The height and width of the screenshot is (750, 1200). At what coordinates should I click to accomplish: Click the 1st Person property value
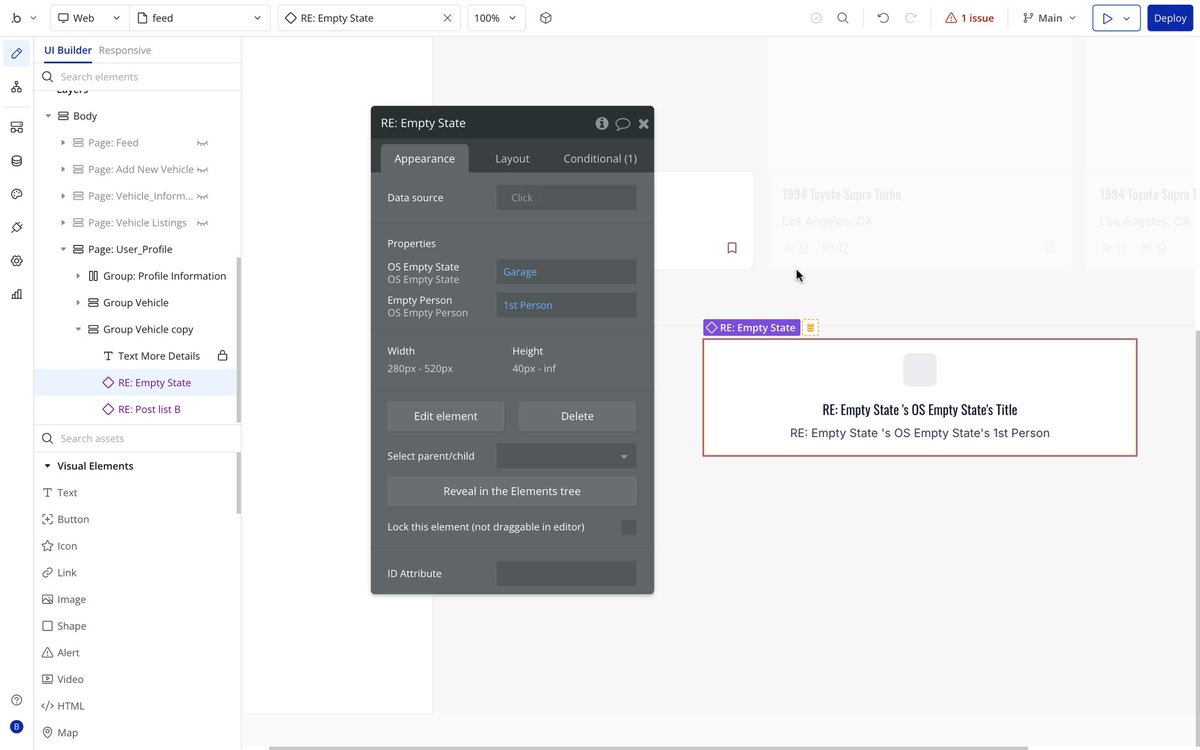pos(566,305)
